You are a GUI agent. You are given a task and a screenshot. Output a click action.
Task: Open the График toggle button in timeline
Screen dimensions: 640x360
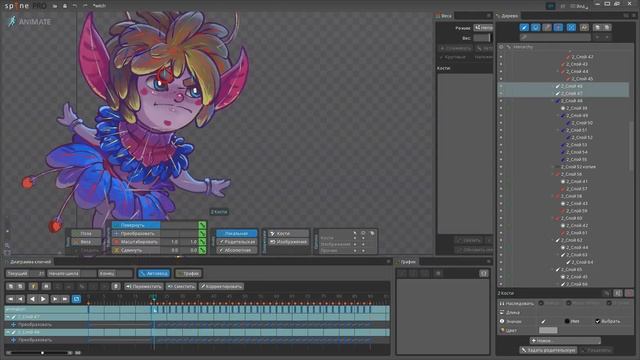click(189, 273)
